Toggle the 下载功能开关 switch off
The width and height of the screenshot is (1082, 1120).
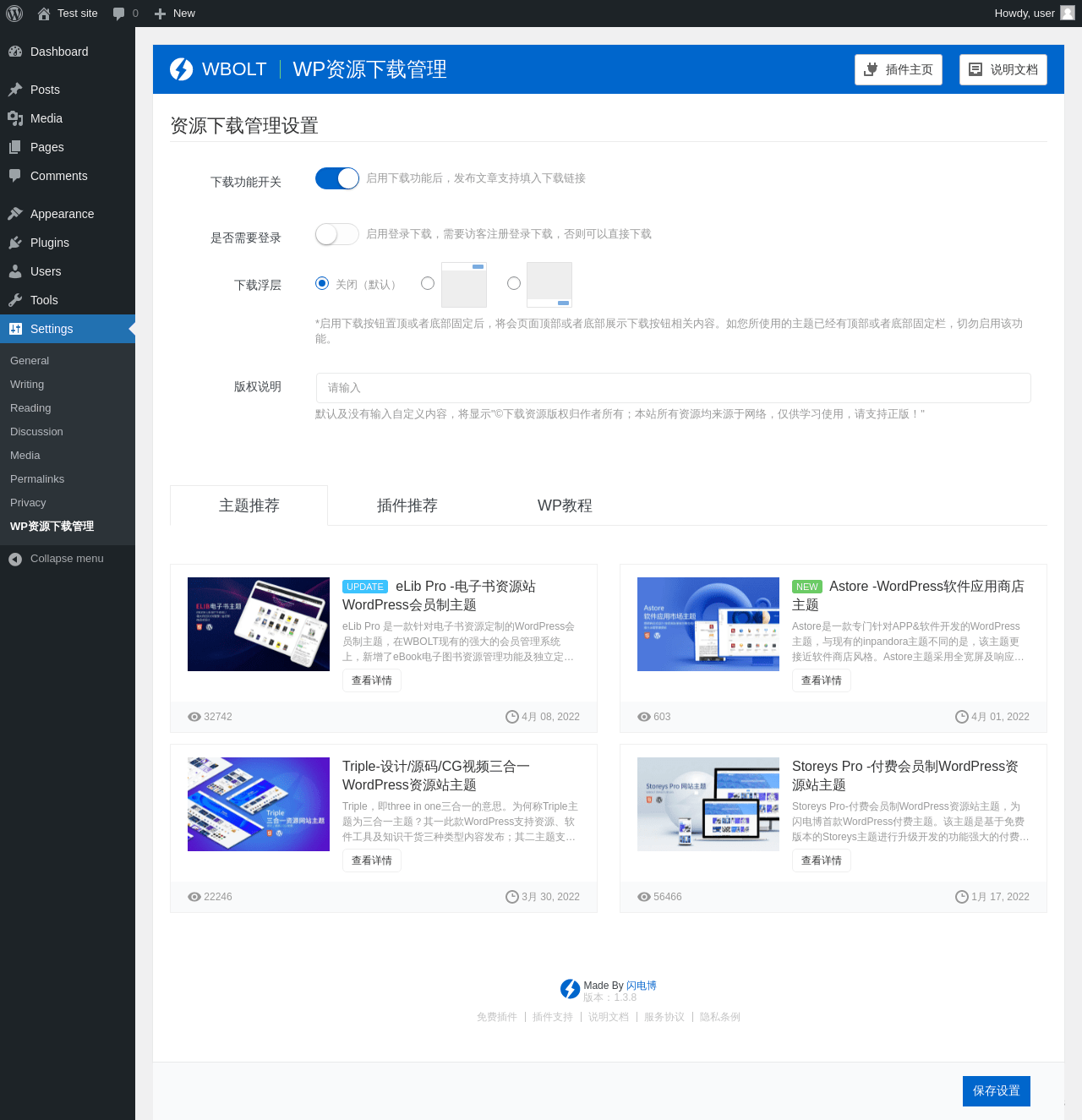point(337,178)
